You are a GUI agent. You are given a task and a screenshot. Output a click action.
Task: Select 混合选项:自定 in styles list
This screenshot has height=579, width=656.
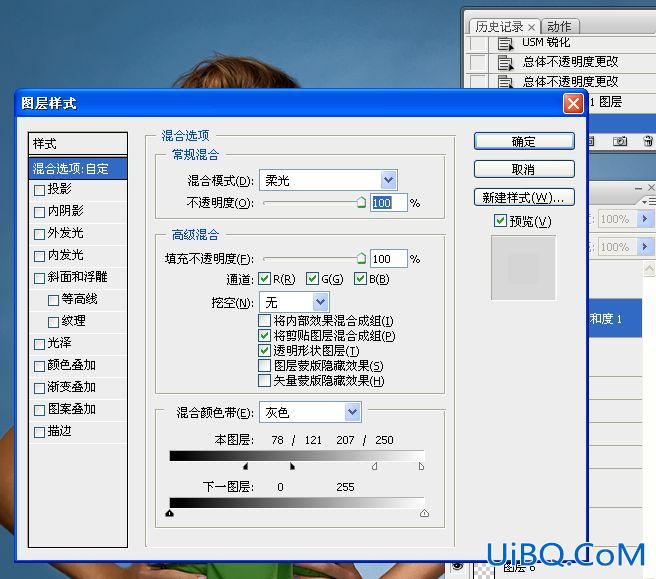click(78, 169)
